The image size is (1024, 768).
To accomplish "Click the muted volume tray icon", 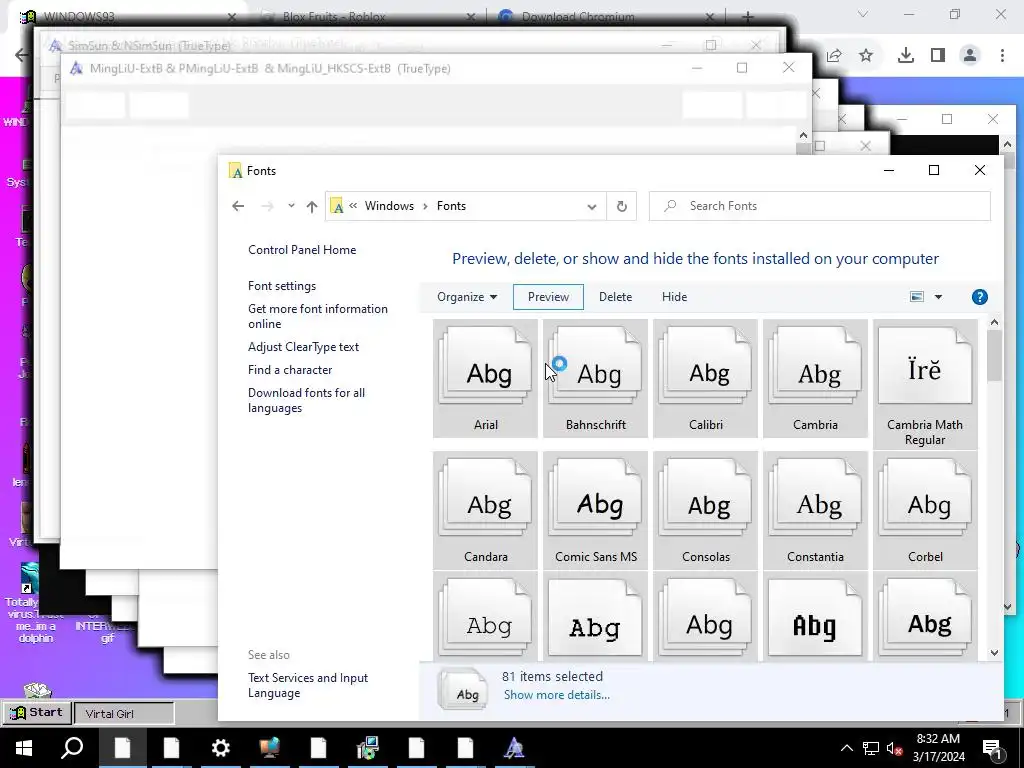I will coord(894,749).
